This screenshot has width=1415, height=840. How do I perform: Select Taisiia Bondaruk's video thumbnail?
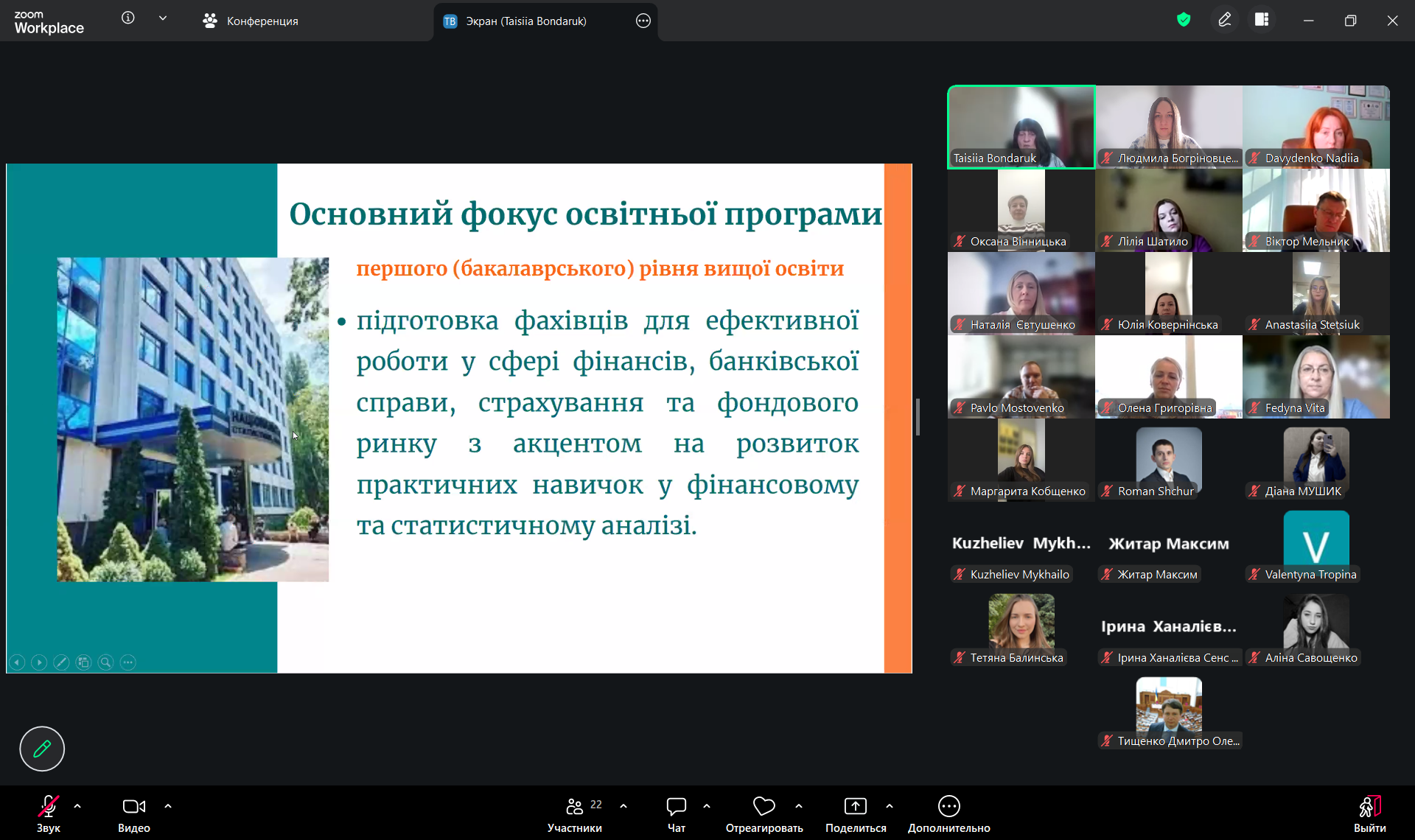coord(1021,127)
